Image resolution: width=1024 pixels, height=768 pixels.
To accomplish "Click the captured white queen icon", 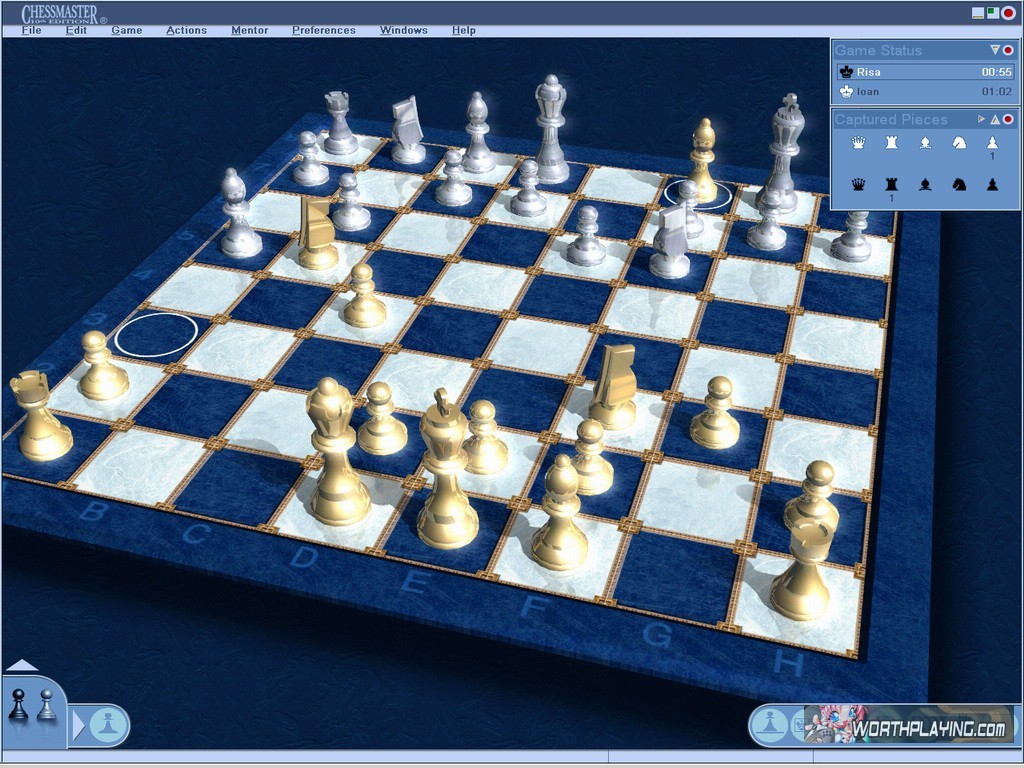I will [x=858, y=143].
